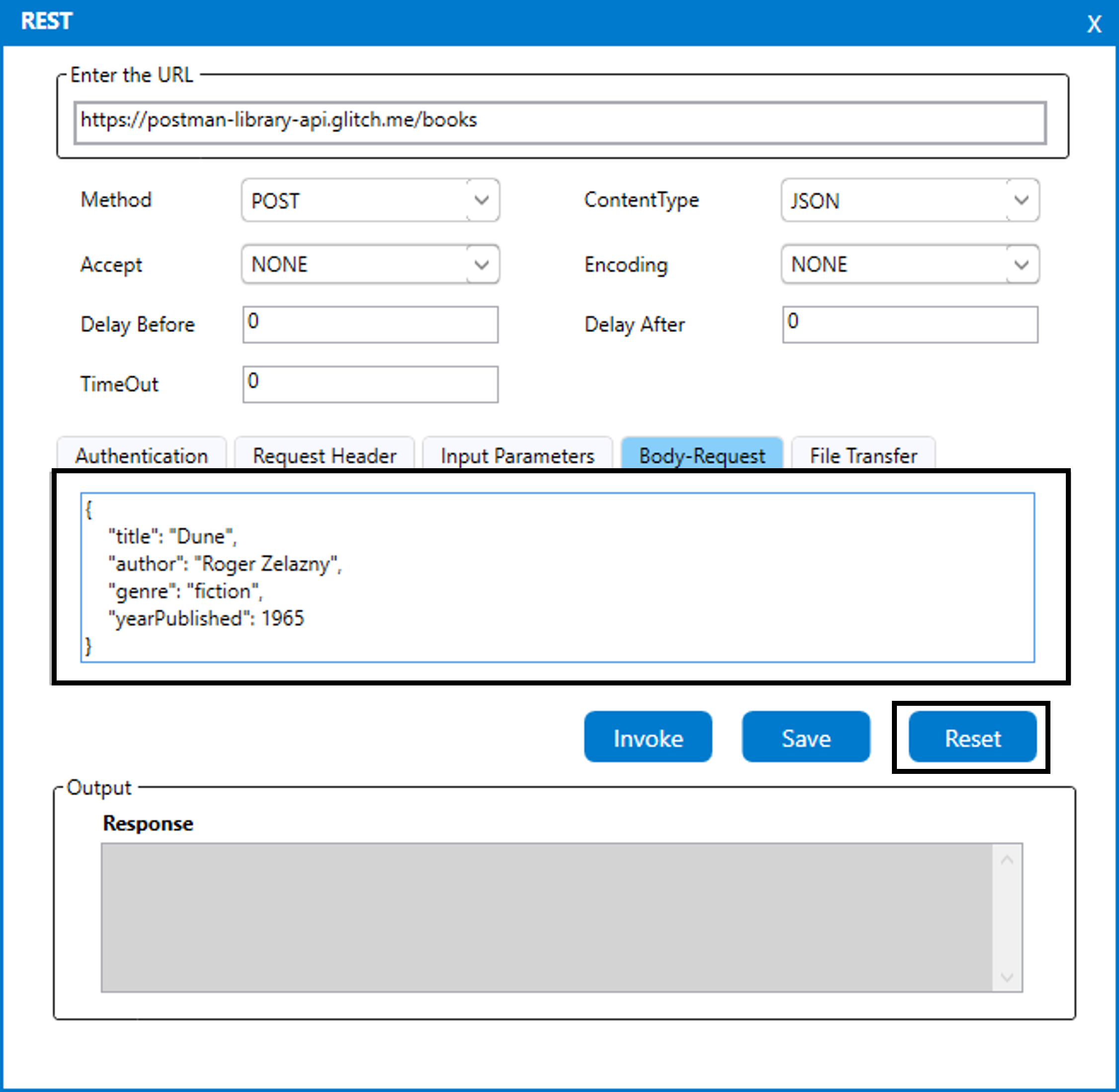
Task: Open the Request Header tab
Action: tap(324, 456)
